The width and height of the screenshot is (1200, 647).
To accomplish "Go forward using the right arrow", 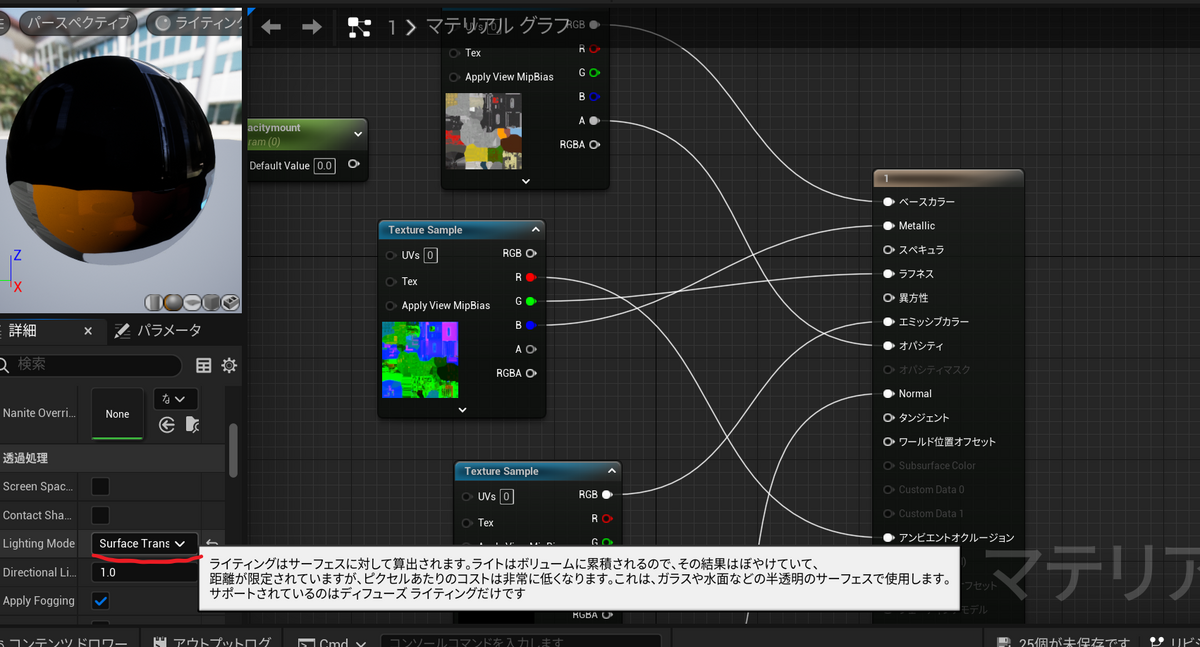I will pyautogui.click(x=312, y=27).
